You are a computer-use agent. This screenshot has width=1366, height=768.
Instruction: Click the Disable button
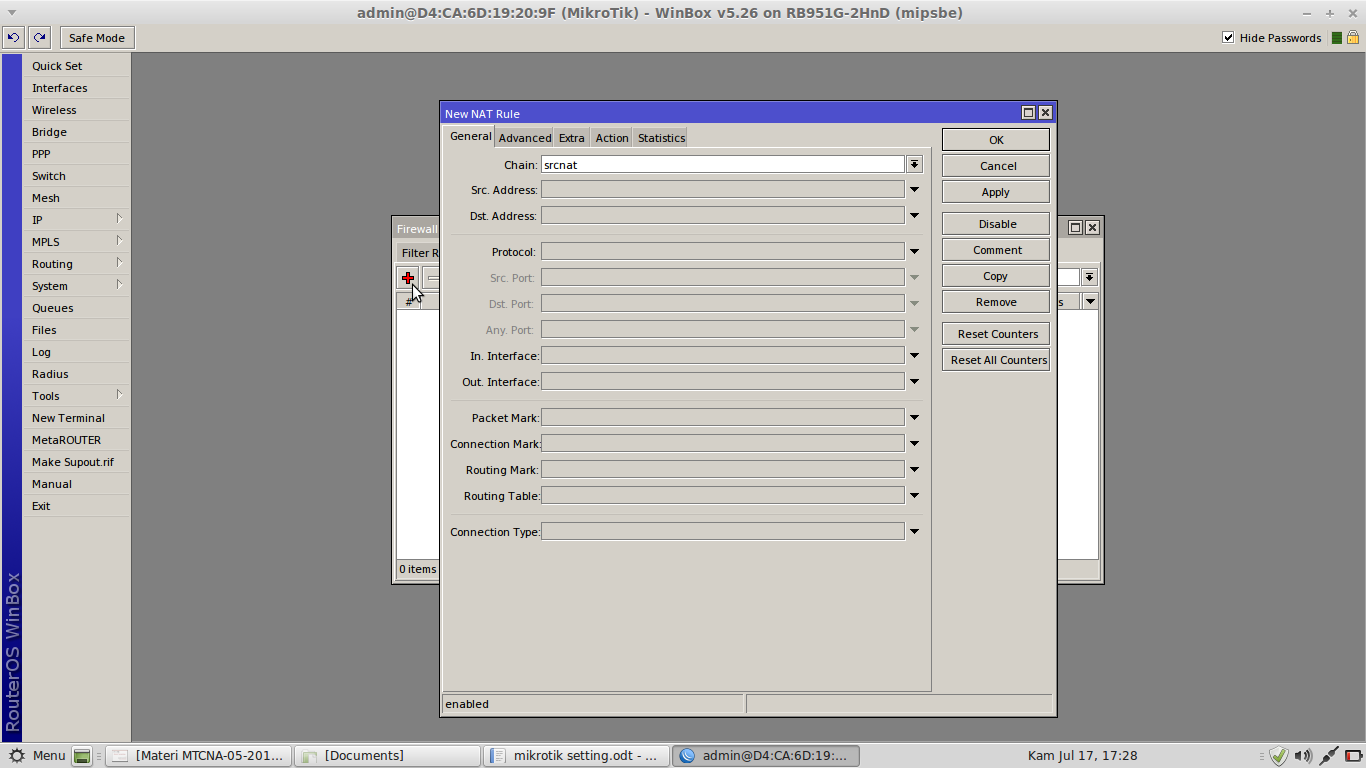[x=996, y=224]
